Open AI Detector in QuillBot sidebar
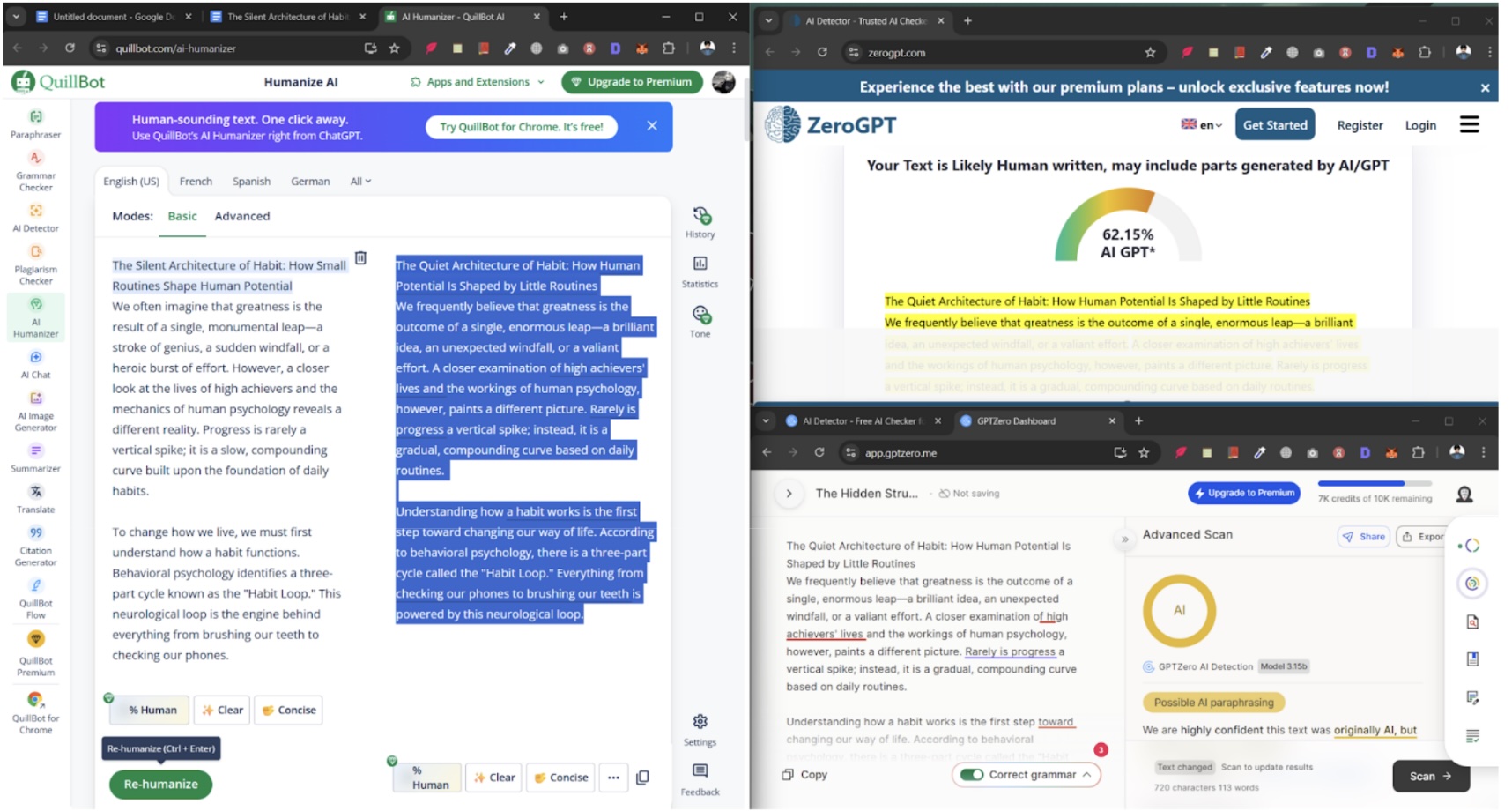Screen dimensions: 1512x811 pos(35,218)
